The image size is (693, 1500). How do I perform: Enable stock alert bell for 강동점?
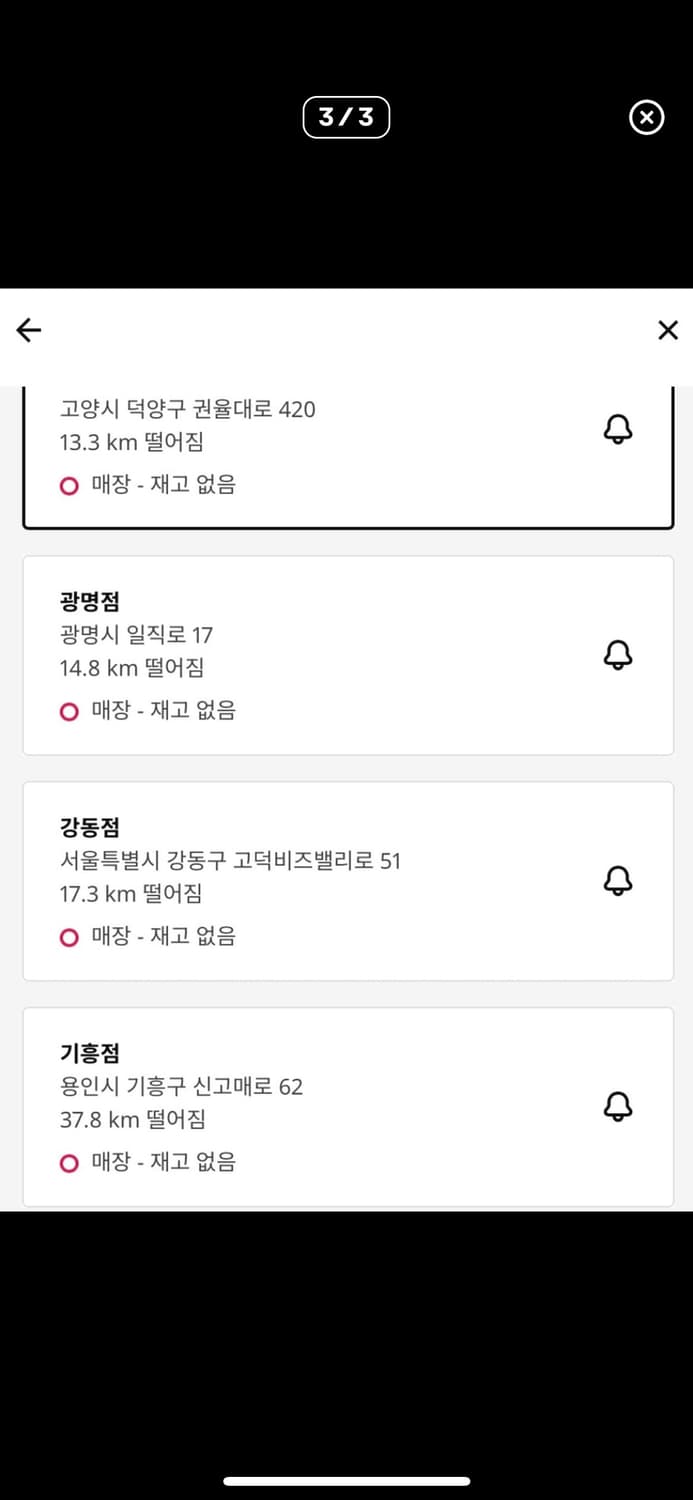pos(618,881)
